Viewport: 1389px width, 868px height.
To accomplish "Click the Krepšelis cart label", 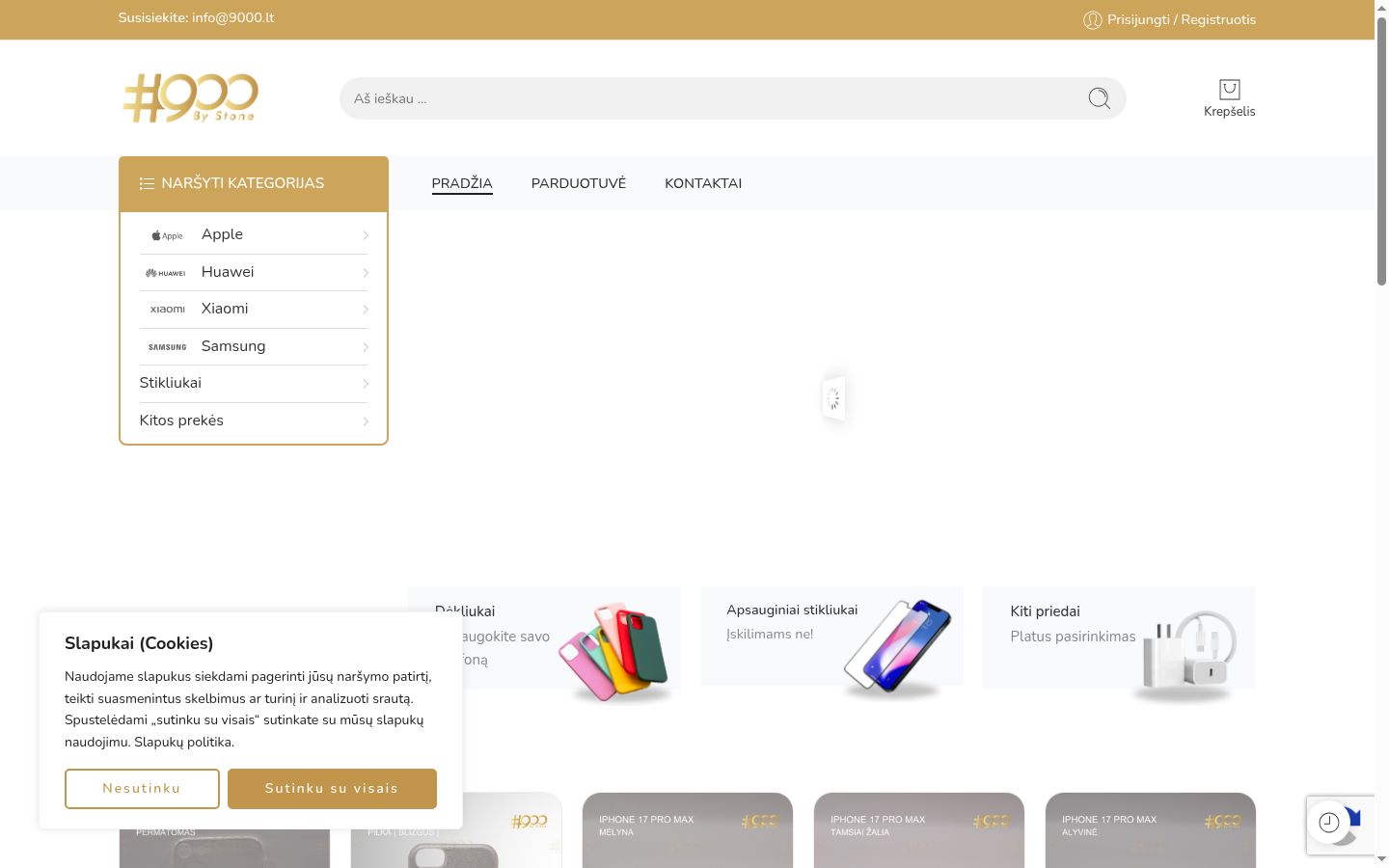I will point(1229,112).
